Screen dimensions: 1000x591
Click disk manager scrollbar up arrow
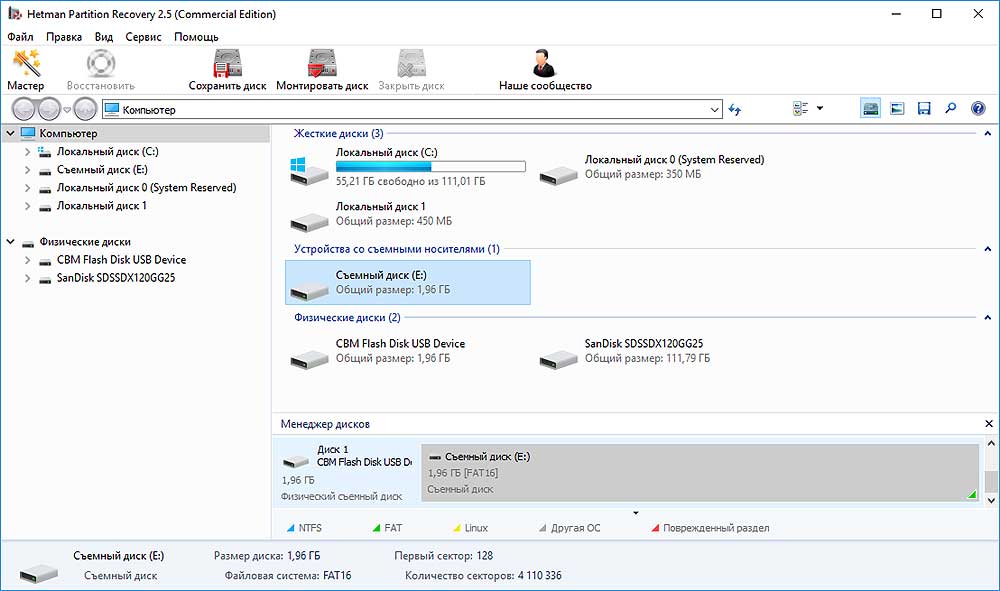(x=990, y=444)
